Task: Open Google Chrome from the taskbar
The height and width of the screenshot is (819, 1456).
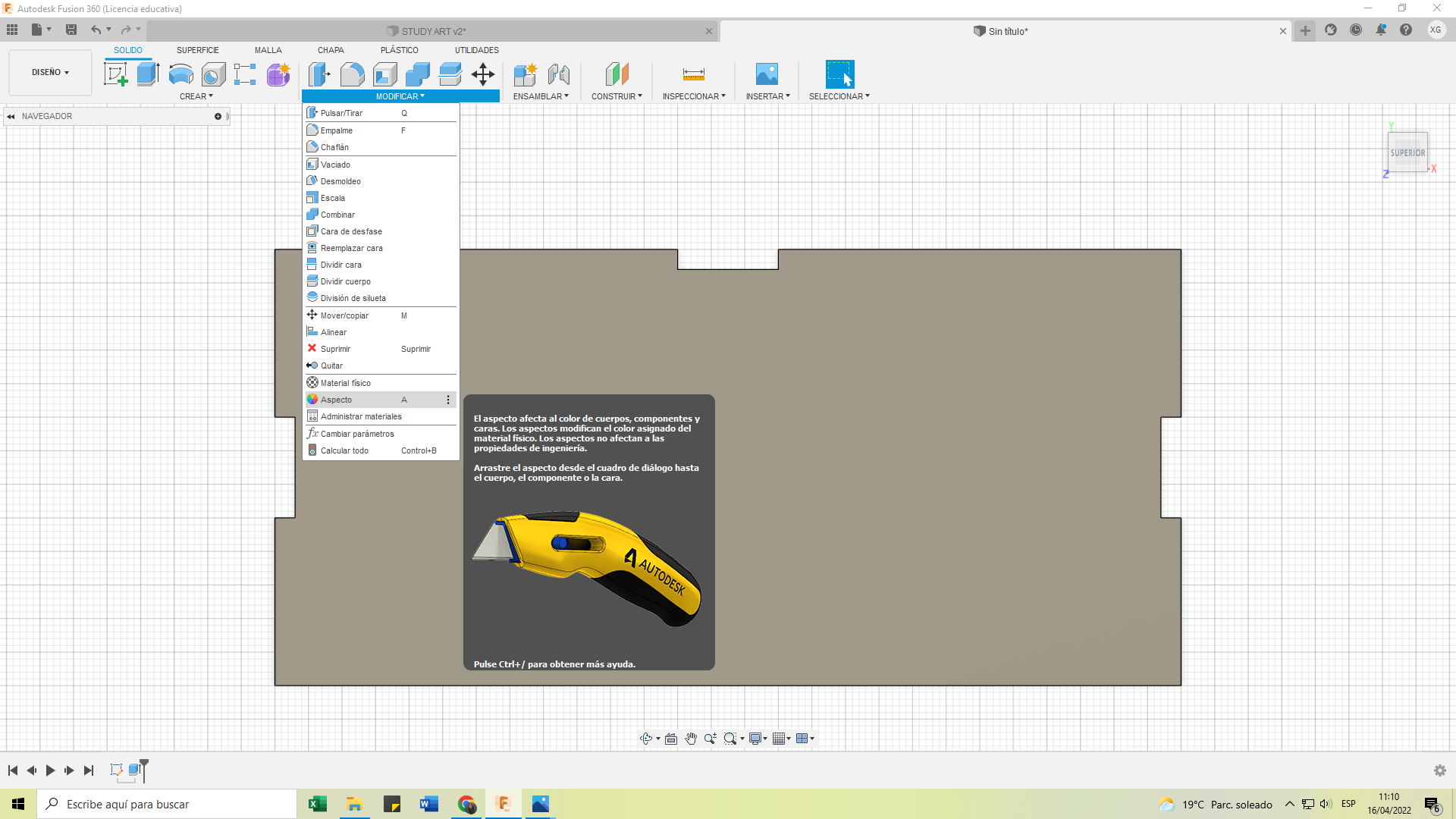Action: tap(466, 804)
